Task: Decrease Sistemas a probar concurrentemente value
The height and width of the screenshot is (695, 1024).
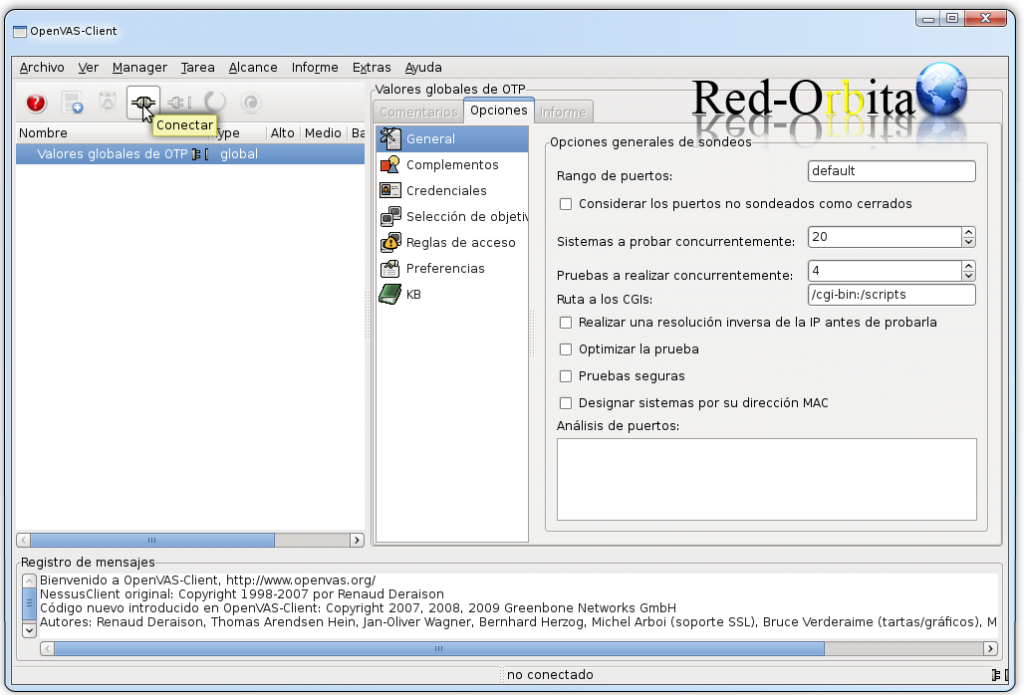Action: click(968, 242)
